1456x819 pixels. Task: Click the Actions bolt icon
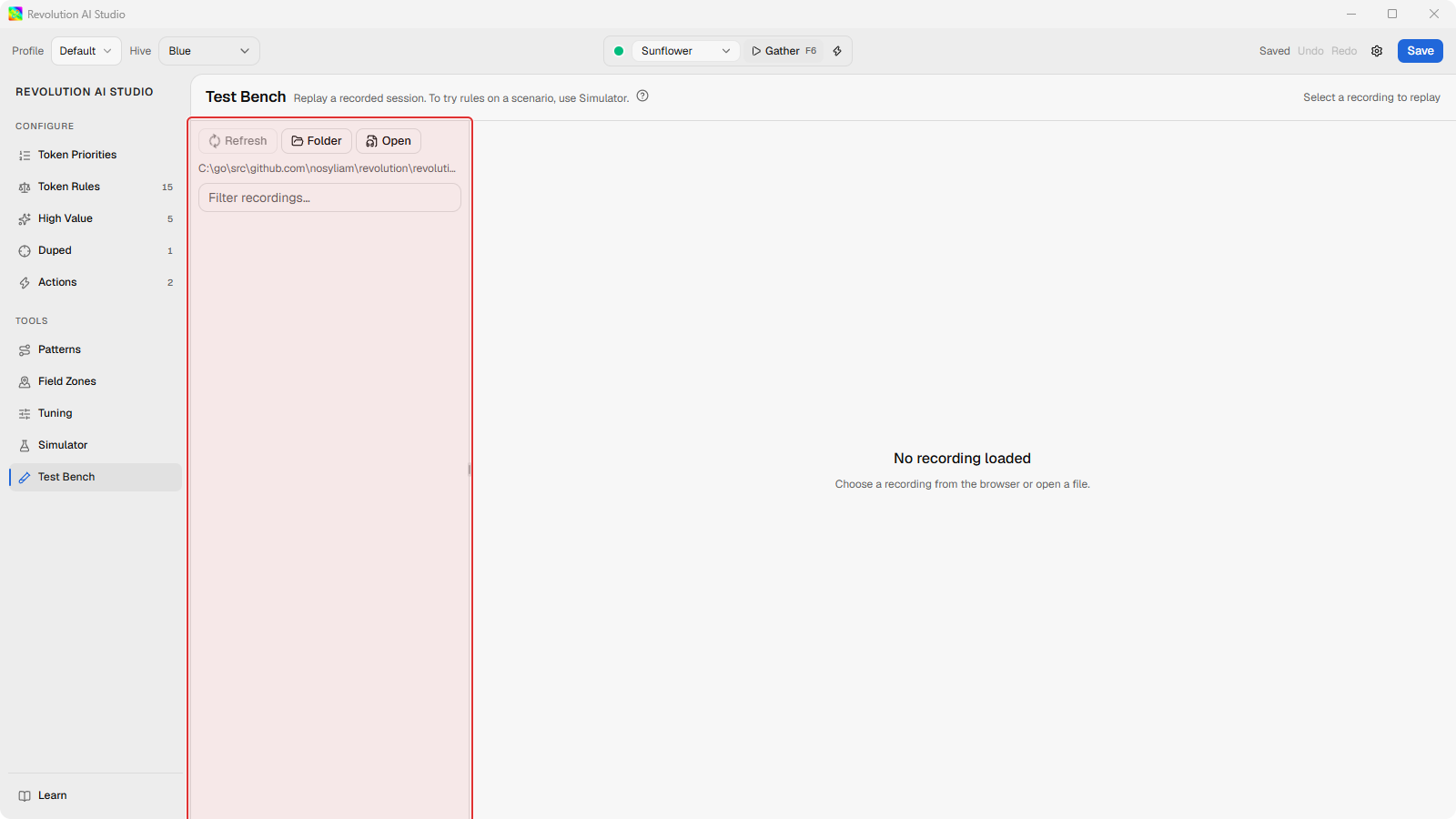pyautogui.click(x=25, y=283)
